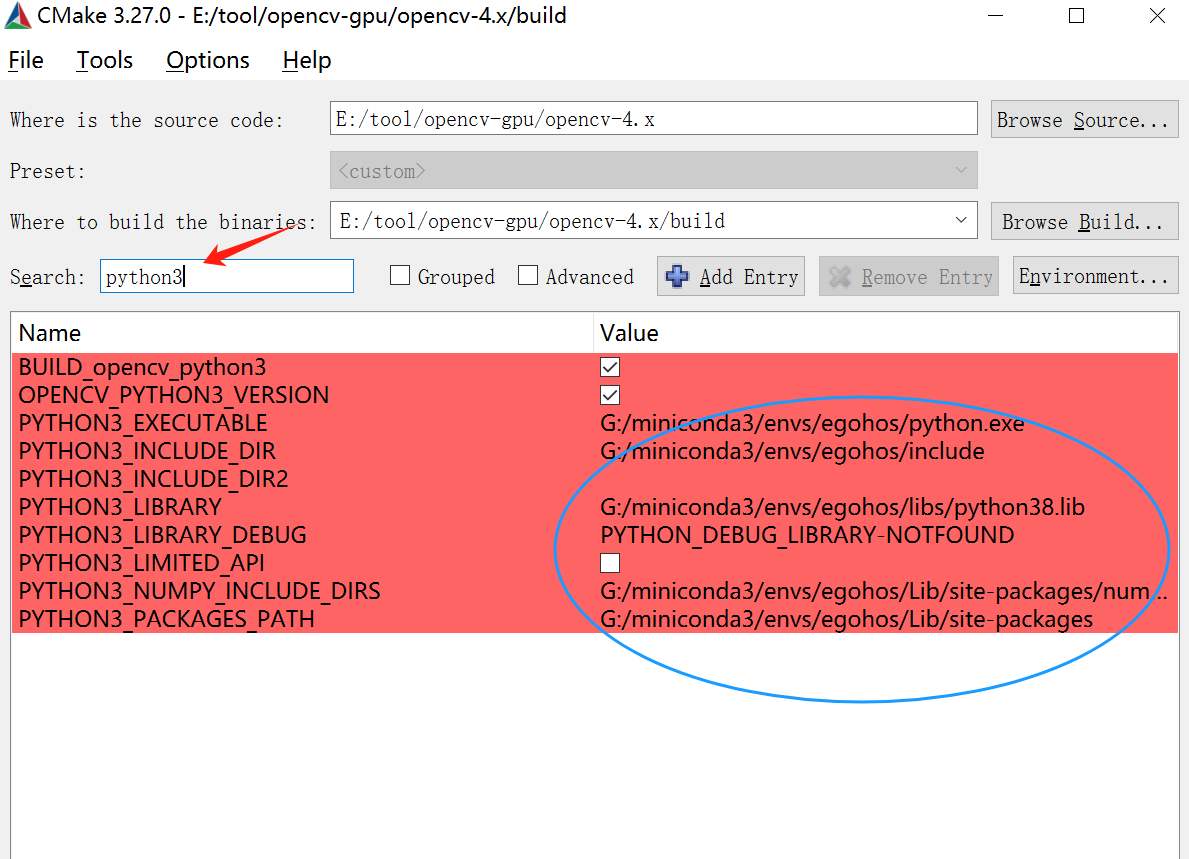
Task: Click the Browse Build button
Action: [x=1084, y=221]
